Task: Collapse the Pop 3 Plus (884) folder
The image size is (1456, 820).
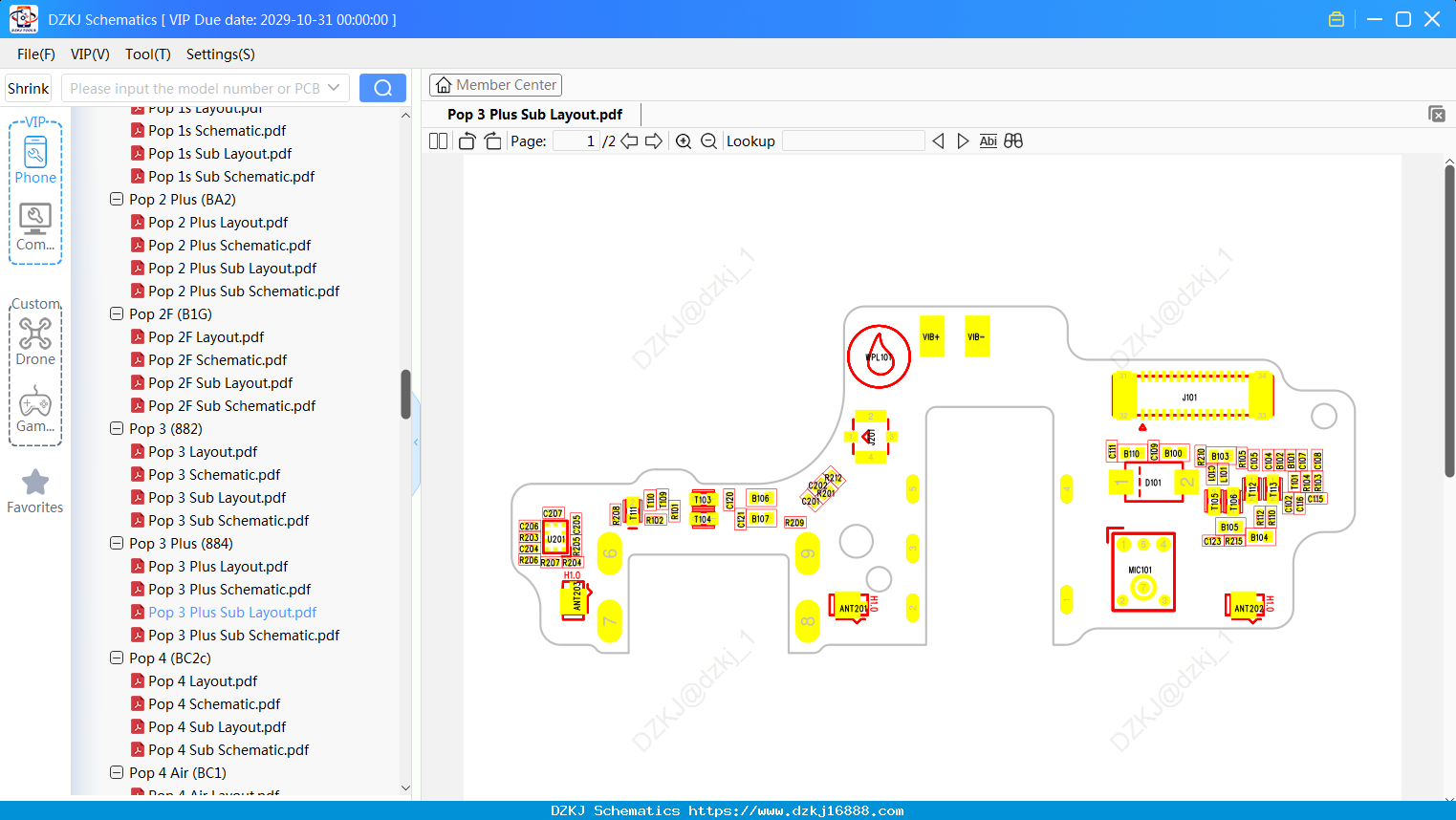Action: click(x=117, y=543)
